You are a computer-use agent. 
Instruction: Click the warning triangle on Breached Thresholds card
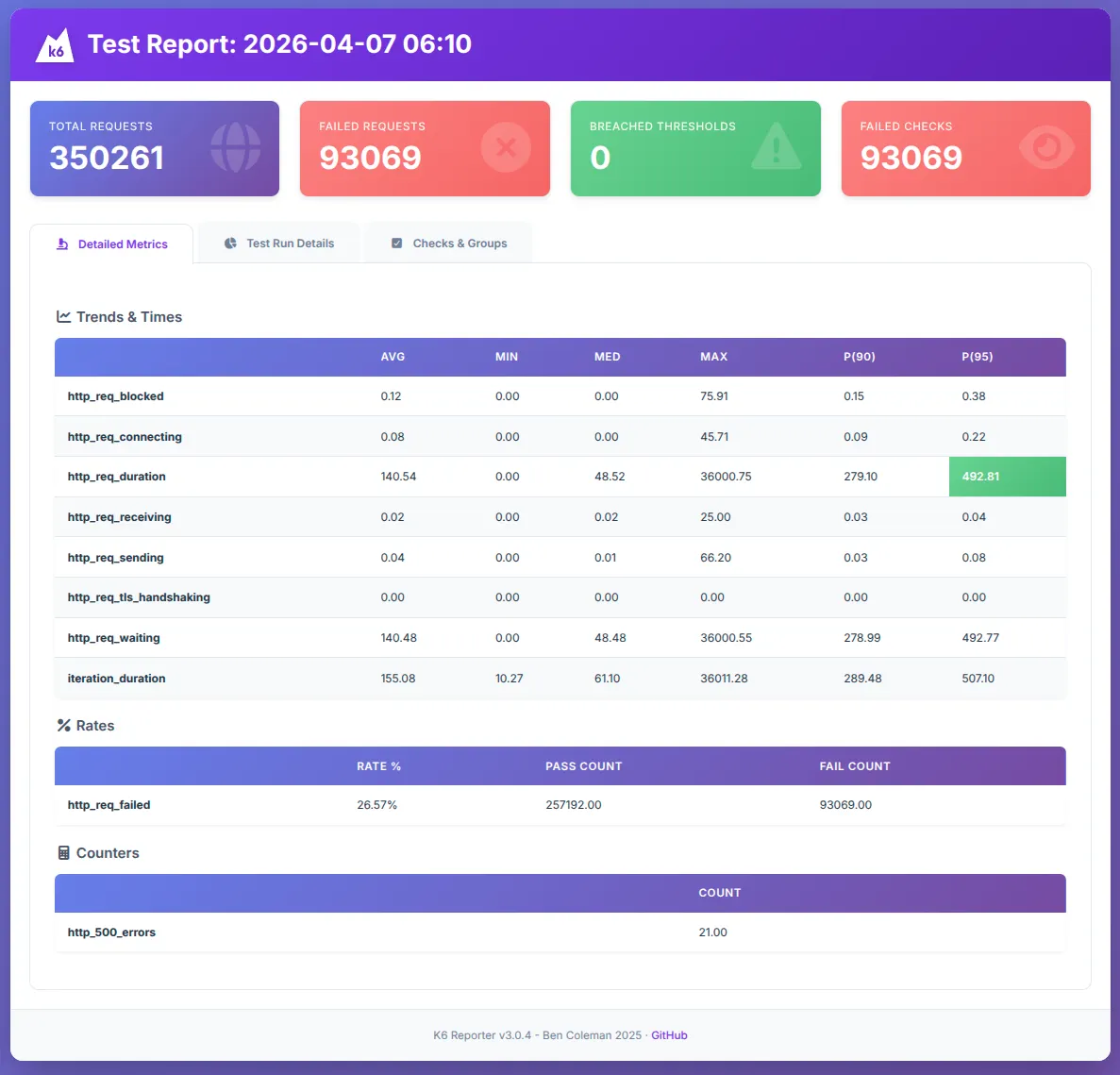click(x=777, y=146)
